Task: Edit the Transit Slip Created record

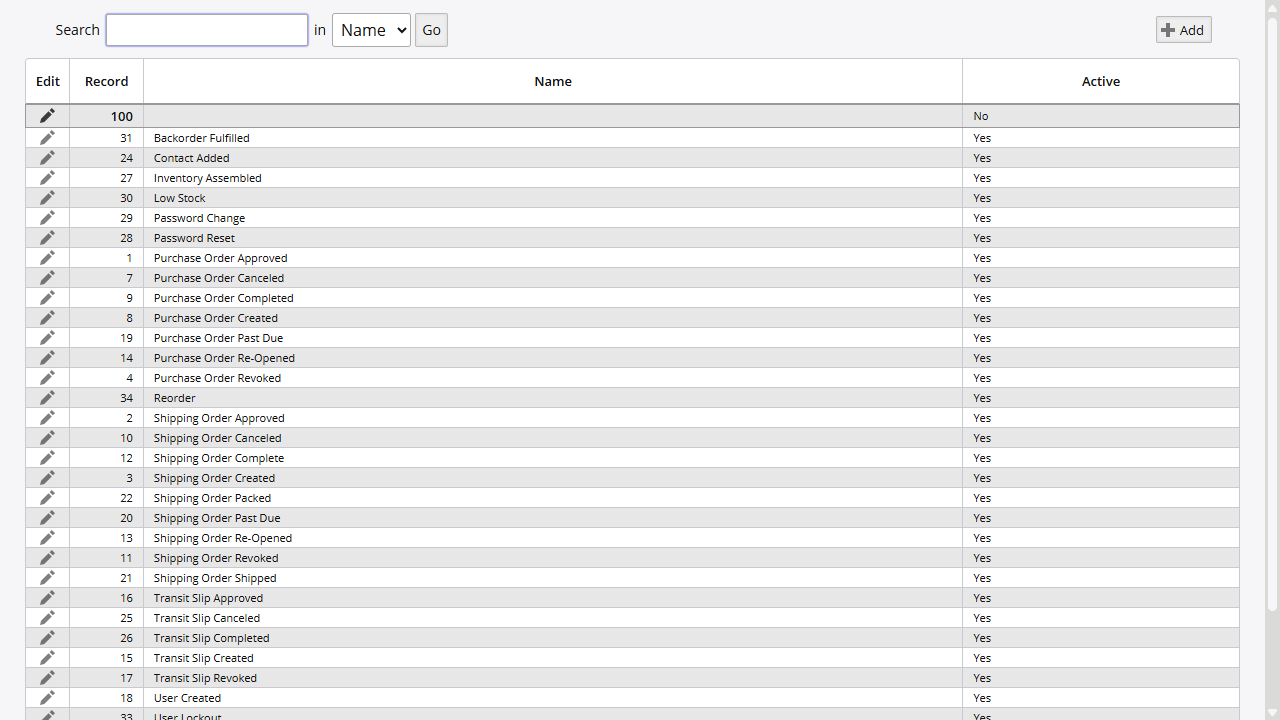Action: click(47, 658)
